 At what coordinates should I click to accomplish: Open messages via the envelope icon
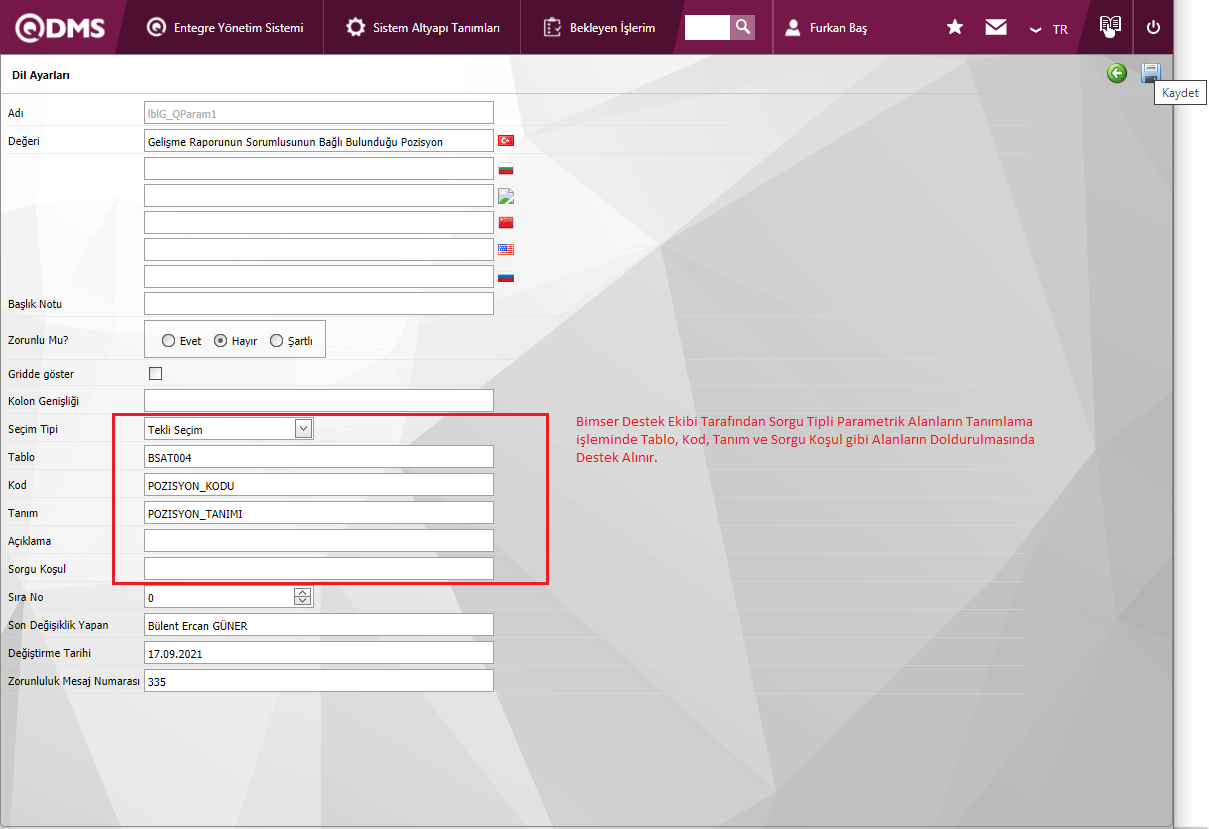click(996, 28)
